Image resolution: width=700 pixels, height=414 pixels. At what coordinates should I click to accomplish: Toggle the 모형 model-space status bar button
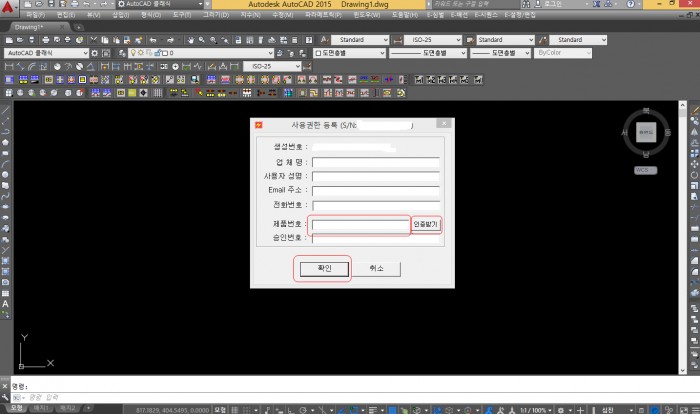(x=220, y=410)
